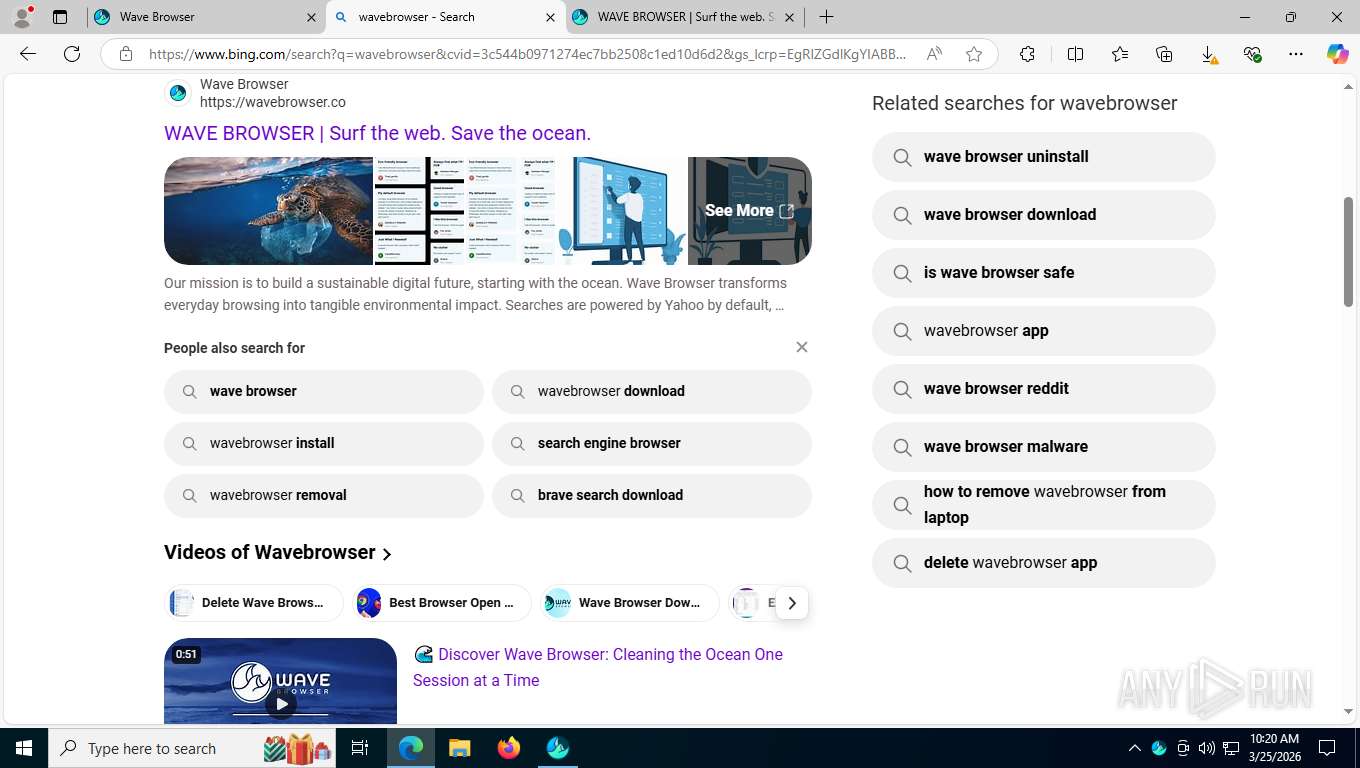Filter videos by Delete Wave Browser chip
1360x768 pixels.
(254, 603)
